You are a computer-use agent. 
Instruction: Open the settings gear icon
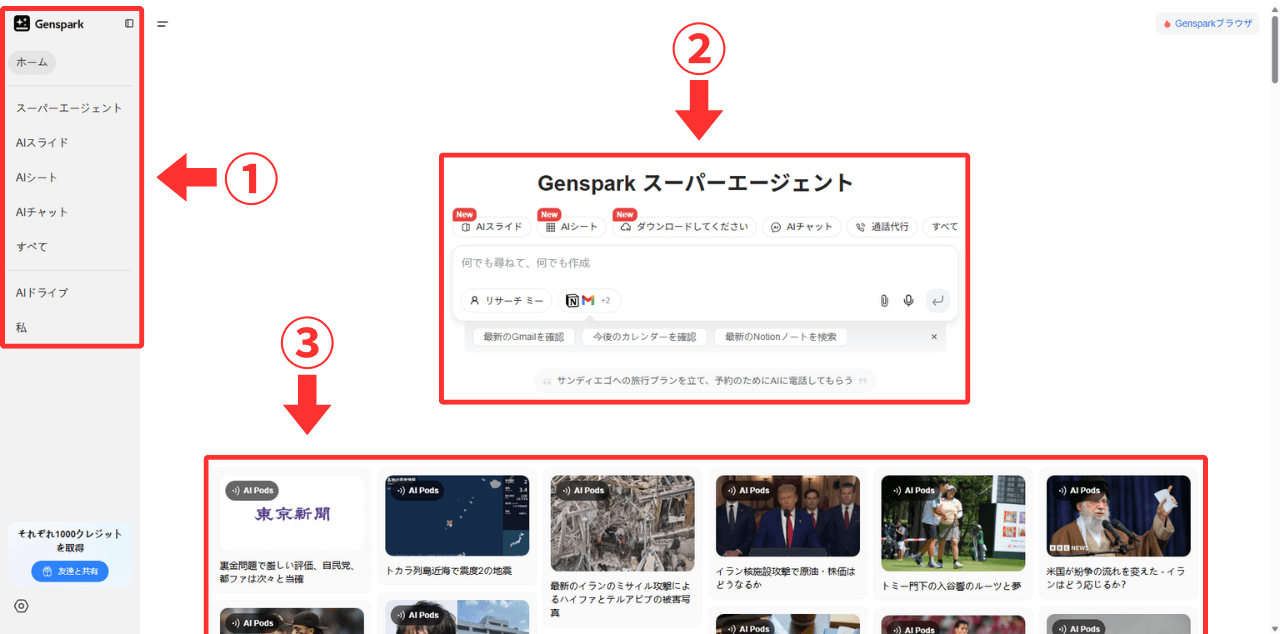tap(22, 606)
